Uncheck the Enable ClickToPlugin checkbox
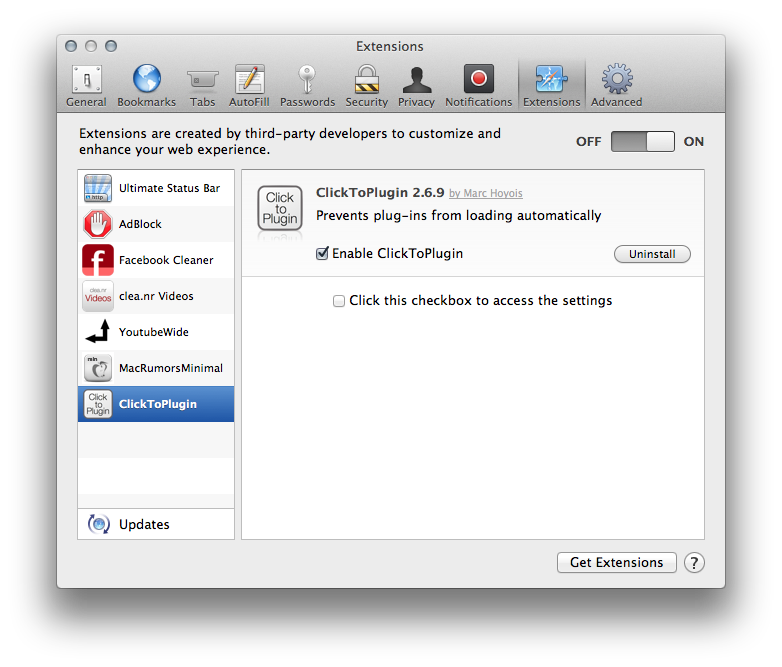 tap(322, 254)
